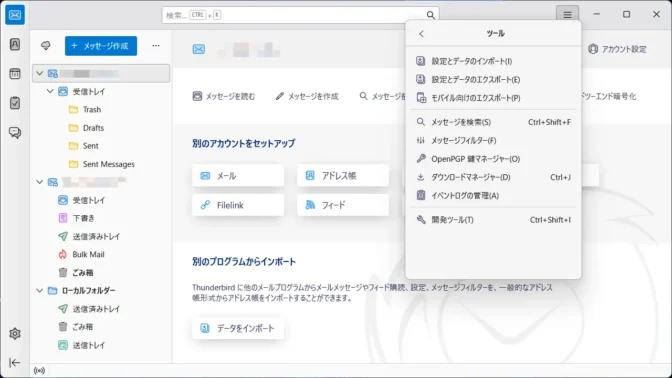The height and width of the screenshot is (378, 672).
Task: Select first account's 受信トレイ folder
Action: coord(101,91)
